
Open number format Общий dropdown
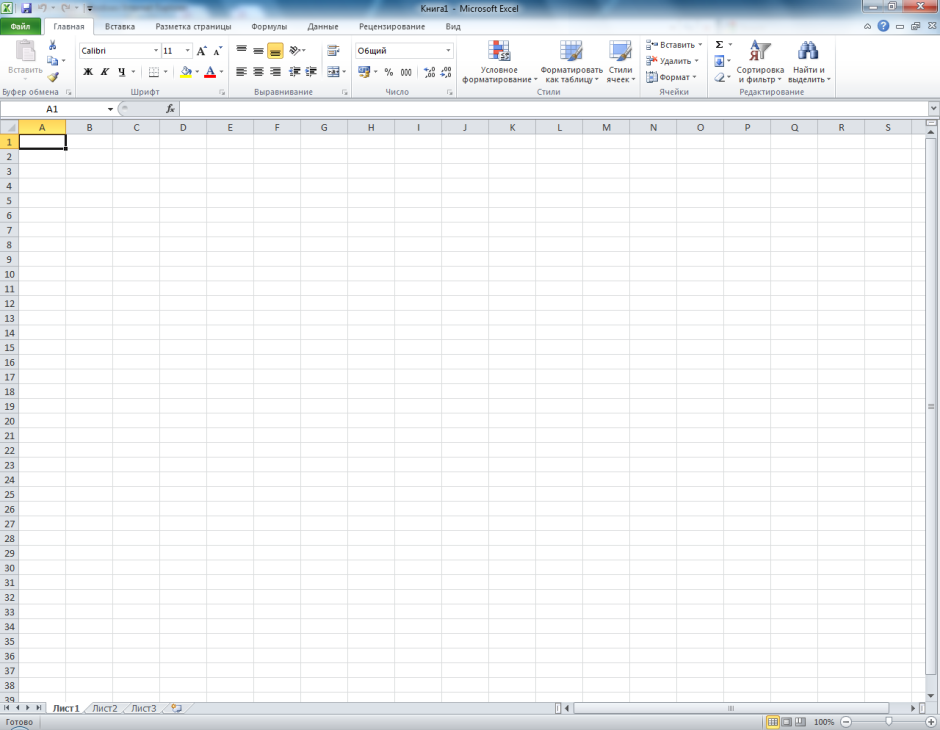(448, 51)
